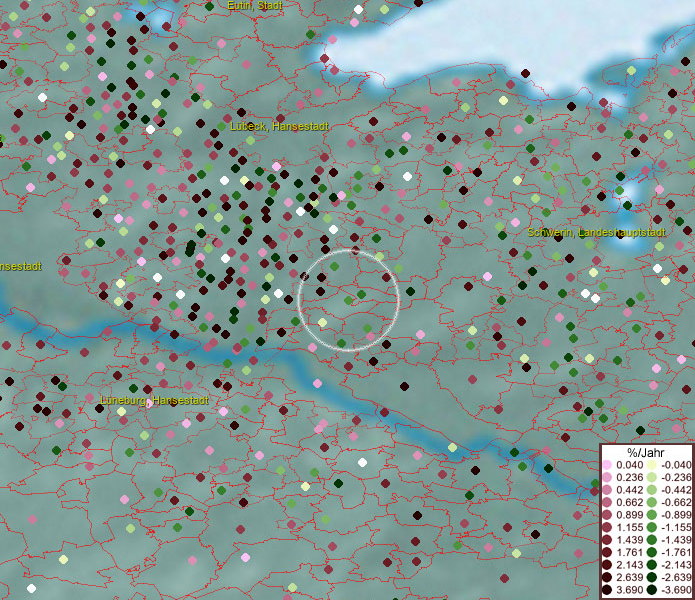Click the -0.040 pale yellow legend swatch
The image size is (695, 600).
pyautogui.click(x=650, y=465)
